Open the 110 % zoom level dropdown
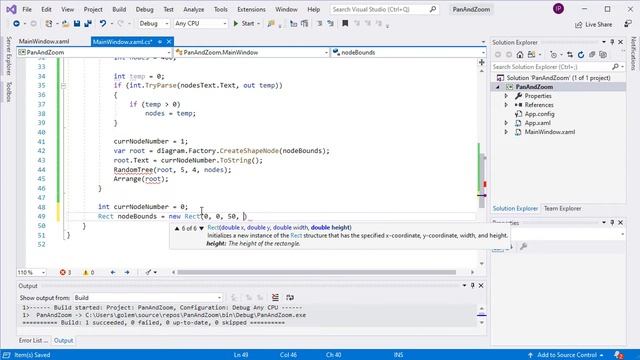 click(31, 272)
